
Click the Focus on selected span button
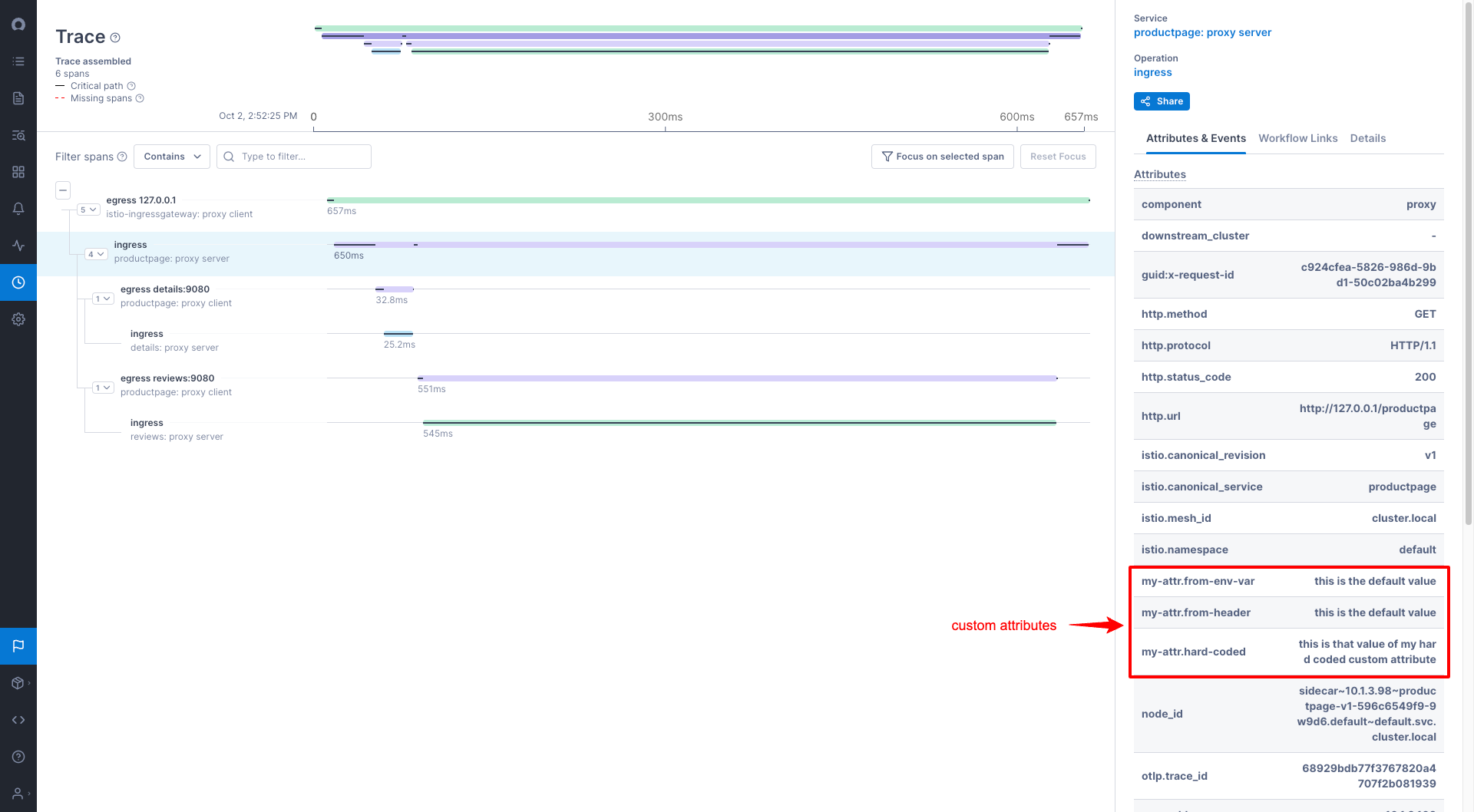point(942,157)
